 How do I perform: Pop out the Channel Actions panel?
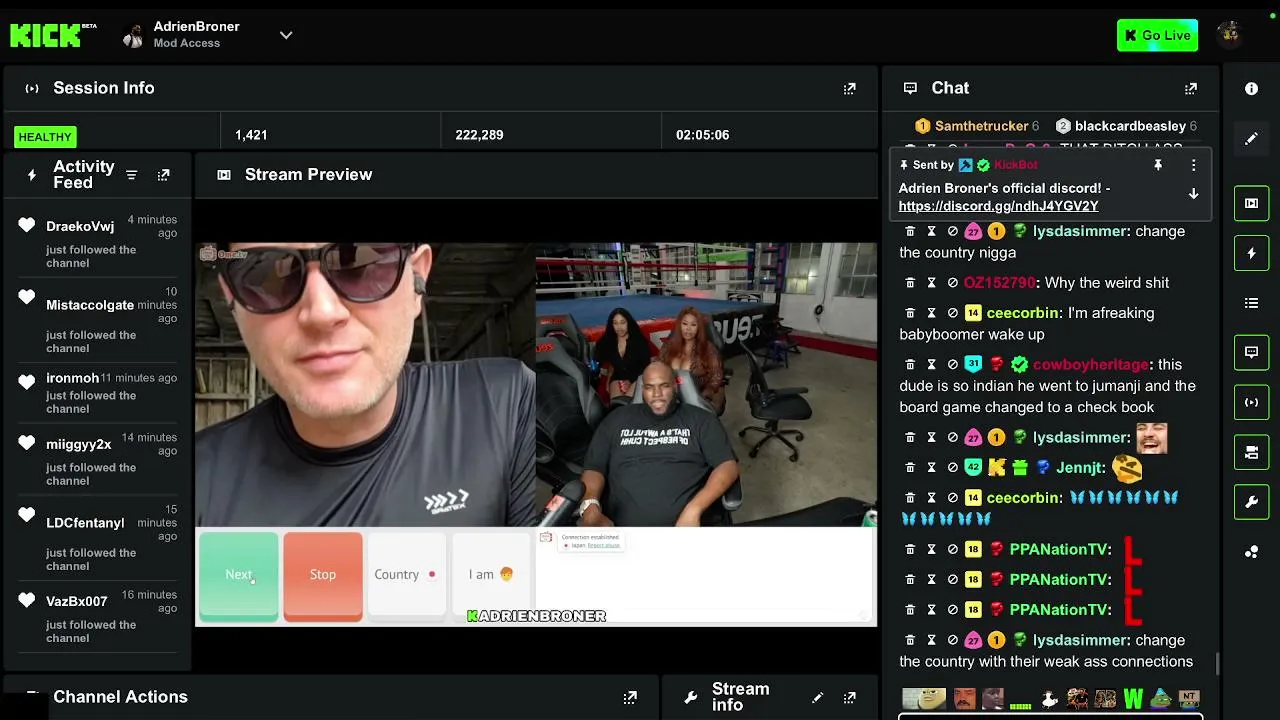tap(630, 697)
